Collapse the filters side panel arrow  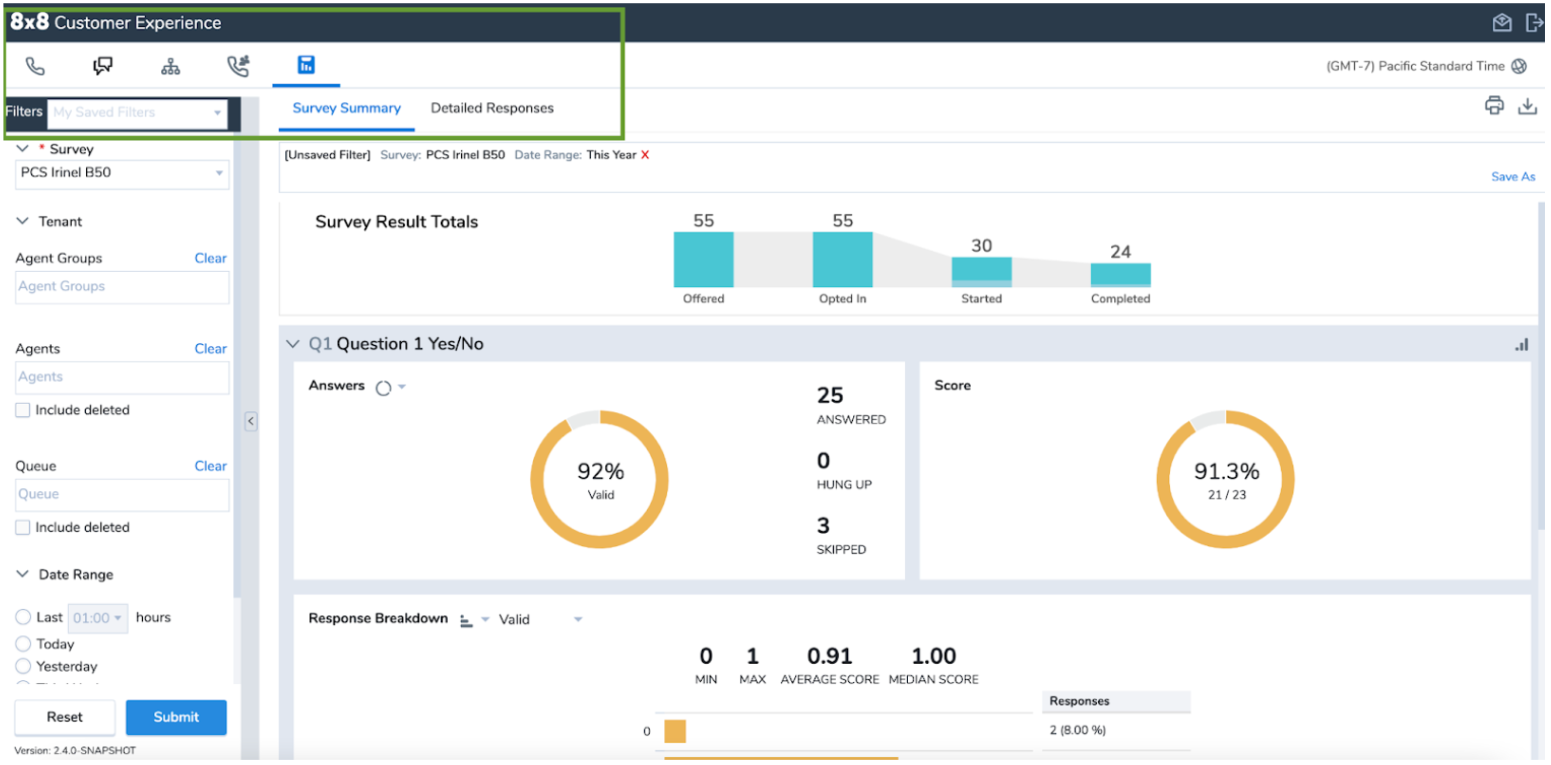coord(251,421)
